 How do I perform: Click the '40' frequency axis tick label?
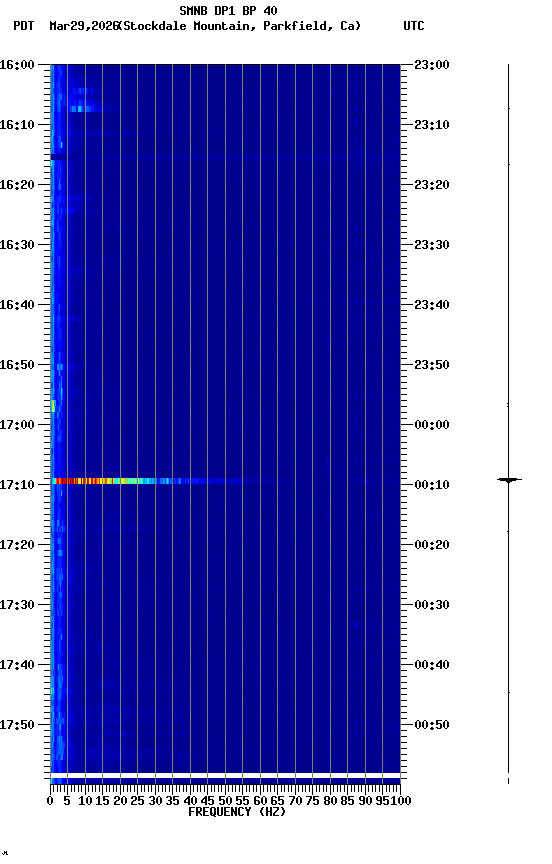click(190, 801)
